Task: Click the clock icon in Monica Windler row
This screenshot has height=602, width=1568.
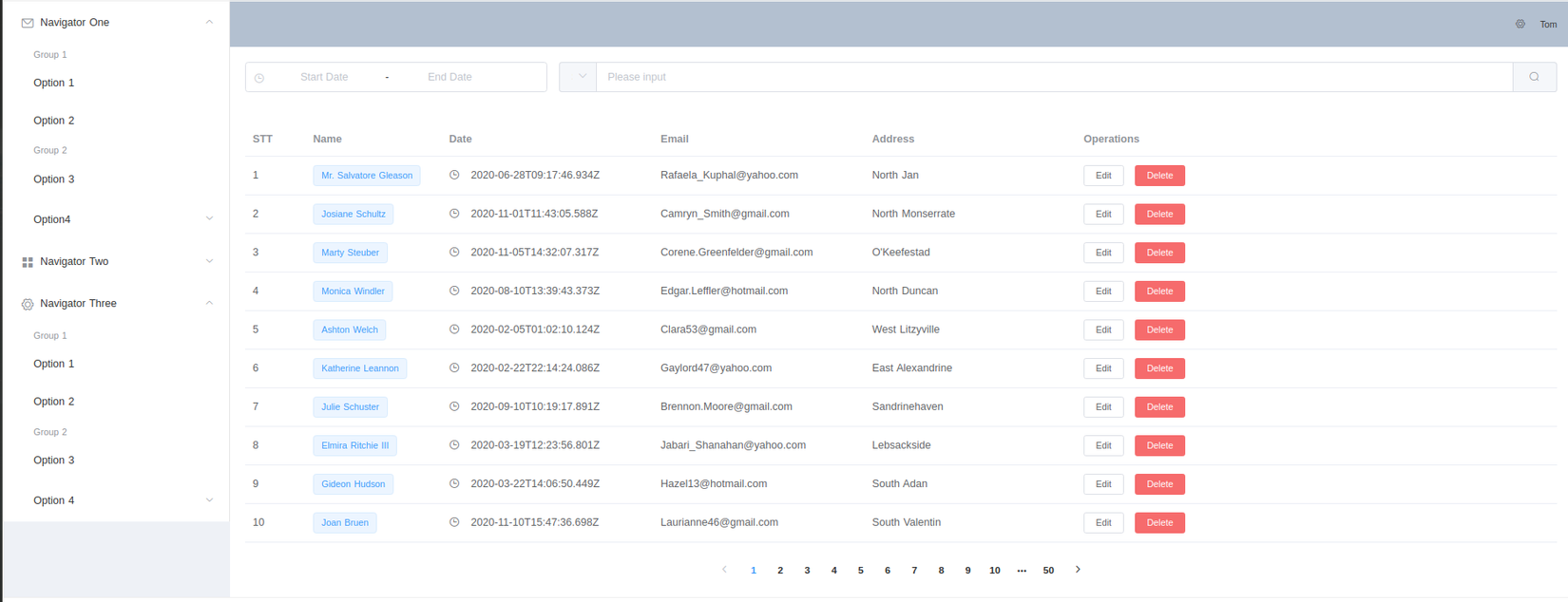Action: click(454, 291)
